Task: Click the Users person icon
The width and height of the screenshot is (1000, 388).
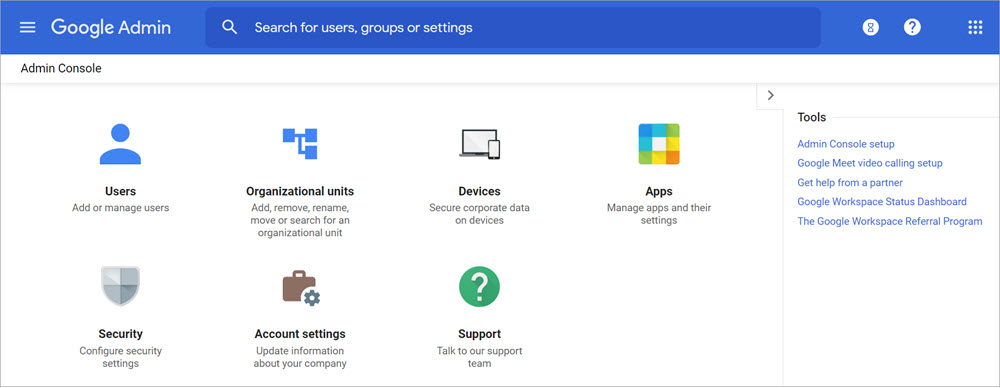Action: click(x=120, y=144)
